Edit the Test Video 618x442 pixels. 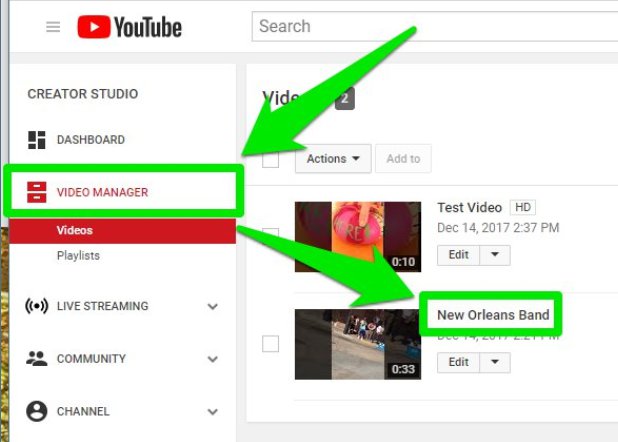click(458, 255)
